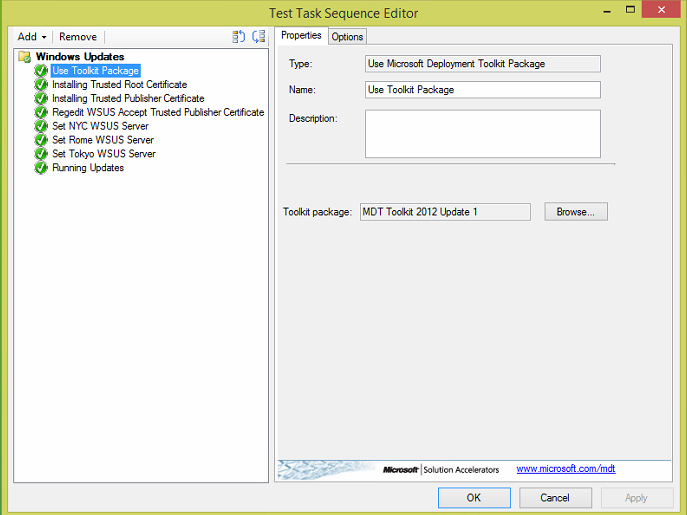This screenshot has height=515, width=687.
Task: Click check icon beside Regedit WSUS Accept step
Action: click(x=41, y=112)
